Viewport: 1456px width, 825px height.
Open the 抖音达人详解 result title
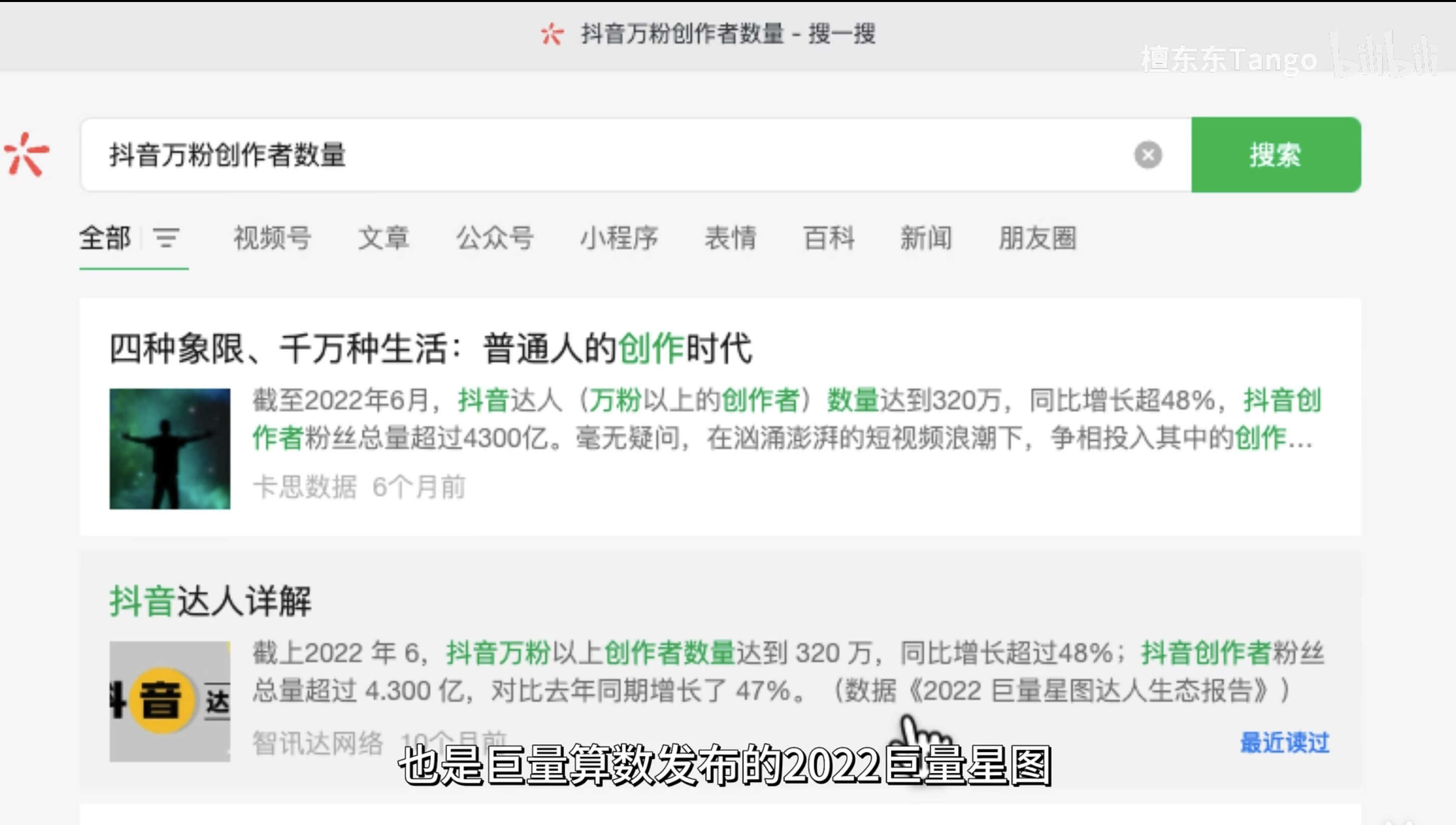(210, 600)
